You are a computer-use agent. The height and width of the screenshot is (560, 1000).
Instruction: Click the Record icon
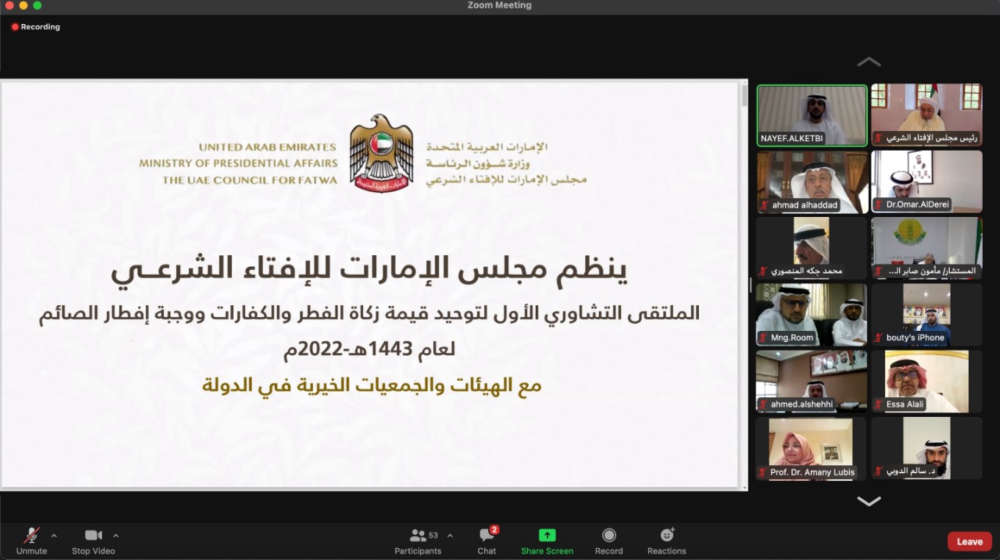point(609,535)
